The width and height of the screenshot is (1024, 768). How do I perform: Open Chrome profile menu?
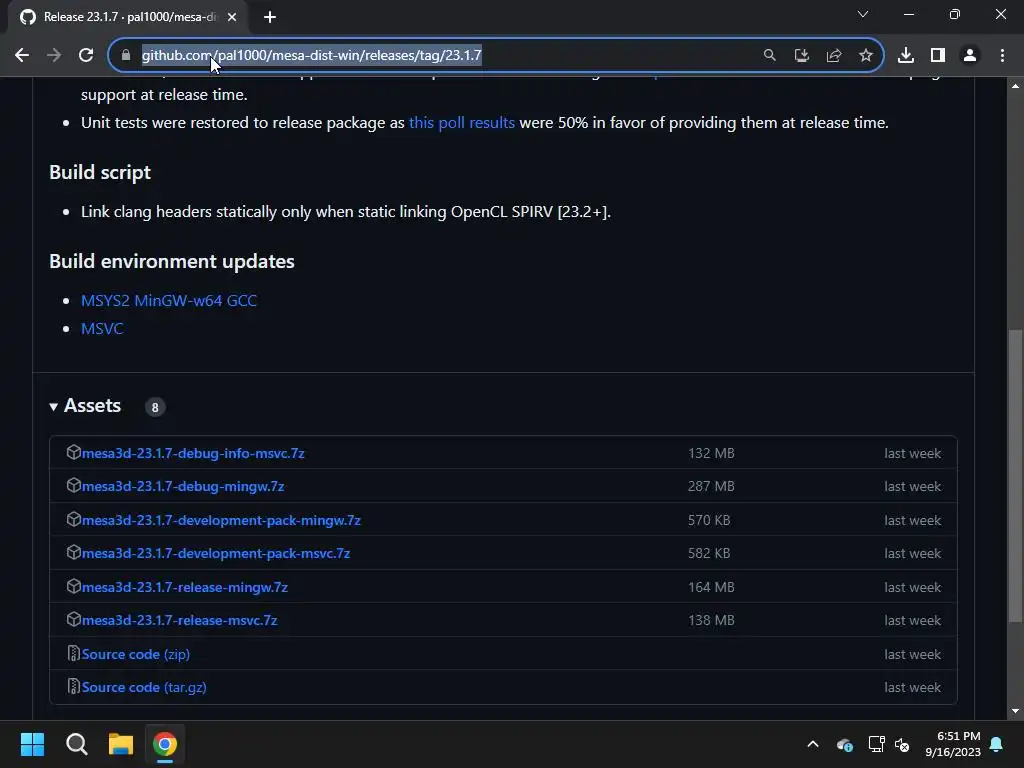[970, 56]
